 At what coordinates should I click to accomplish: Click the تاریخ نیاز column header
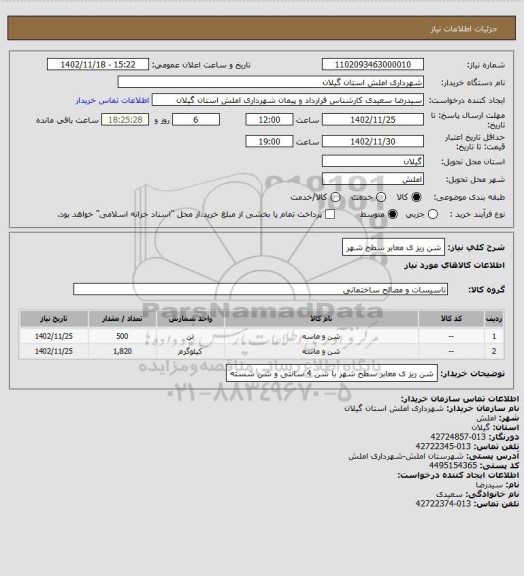coord(54,318)
